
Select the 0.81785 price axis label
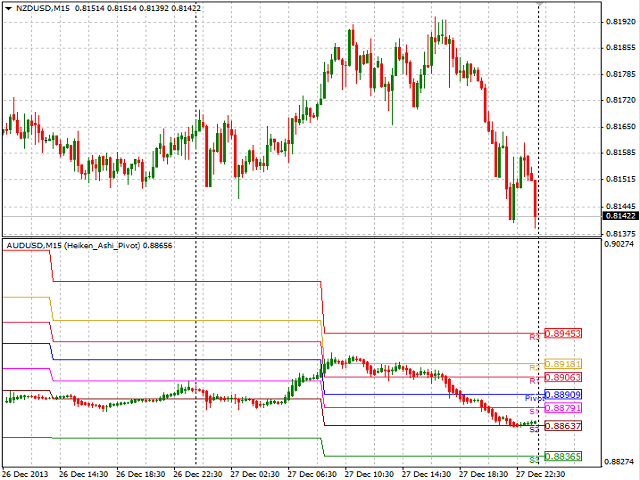621,74
